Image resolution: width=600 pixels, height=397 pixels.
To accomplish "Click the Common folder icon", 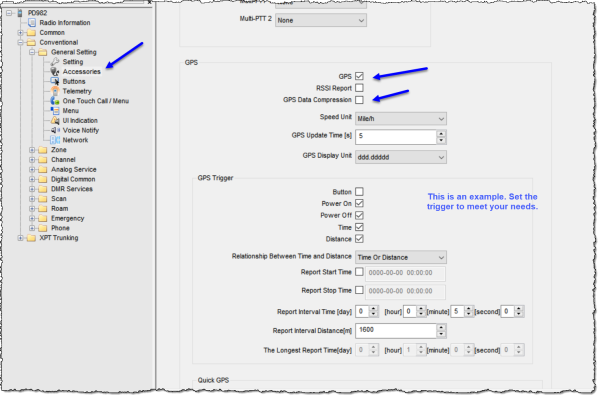I will 31,33.
